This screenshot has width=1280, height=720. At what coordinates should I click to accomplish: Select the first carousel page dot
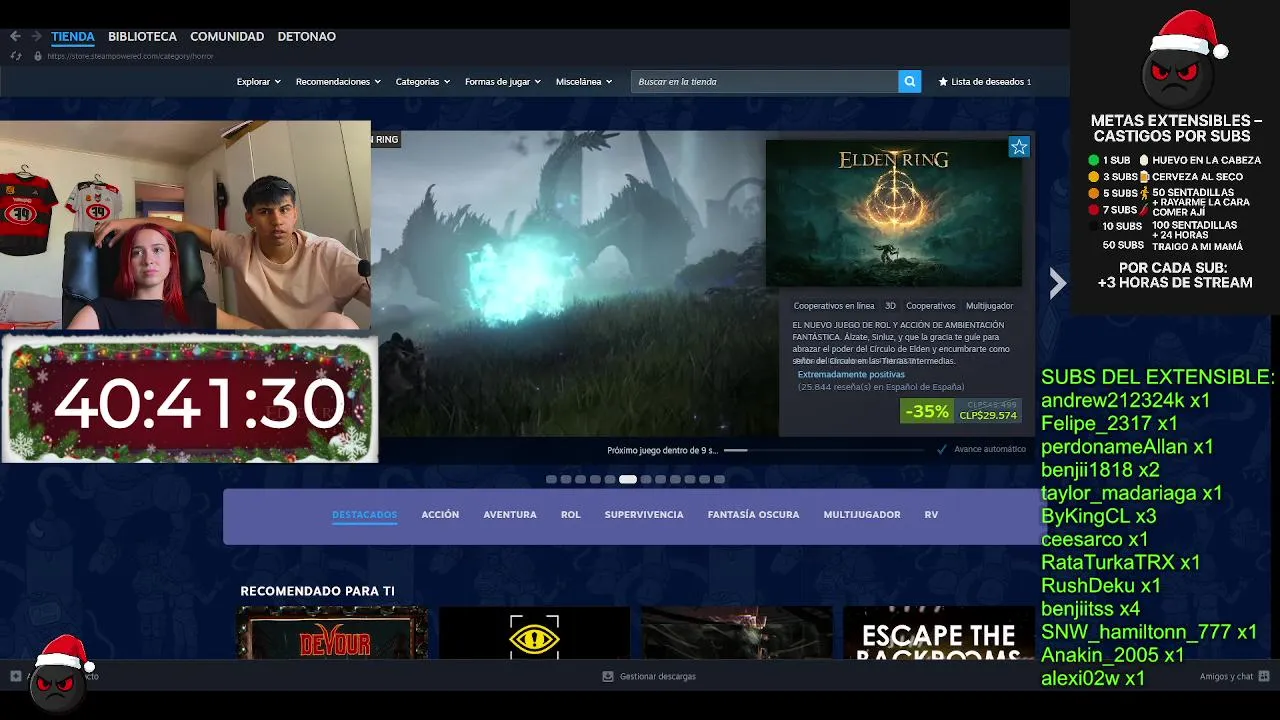coord(551,480)
